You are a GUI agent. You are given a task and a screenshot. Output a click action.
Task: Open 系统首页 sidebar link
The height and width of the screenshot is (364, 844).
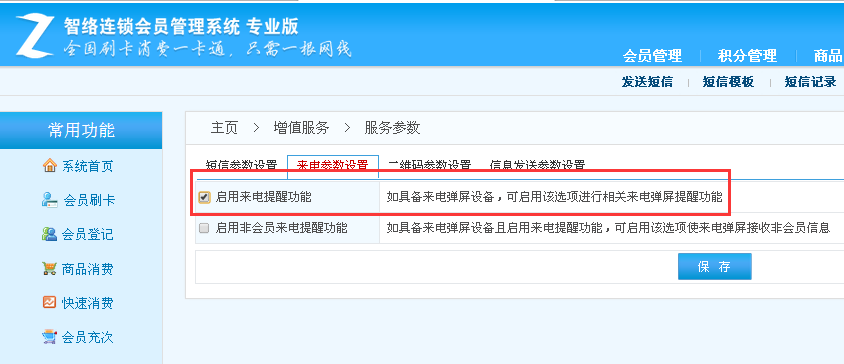(87, 166)
